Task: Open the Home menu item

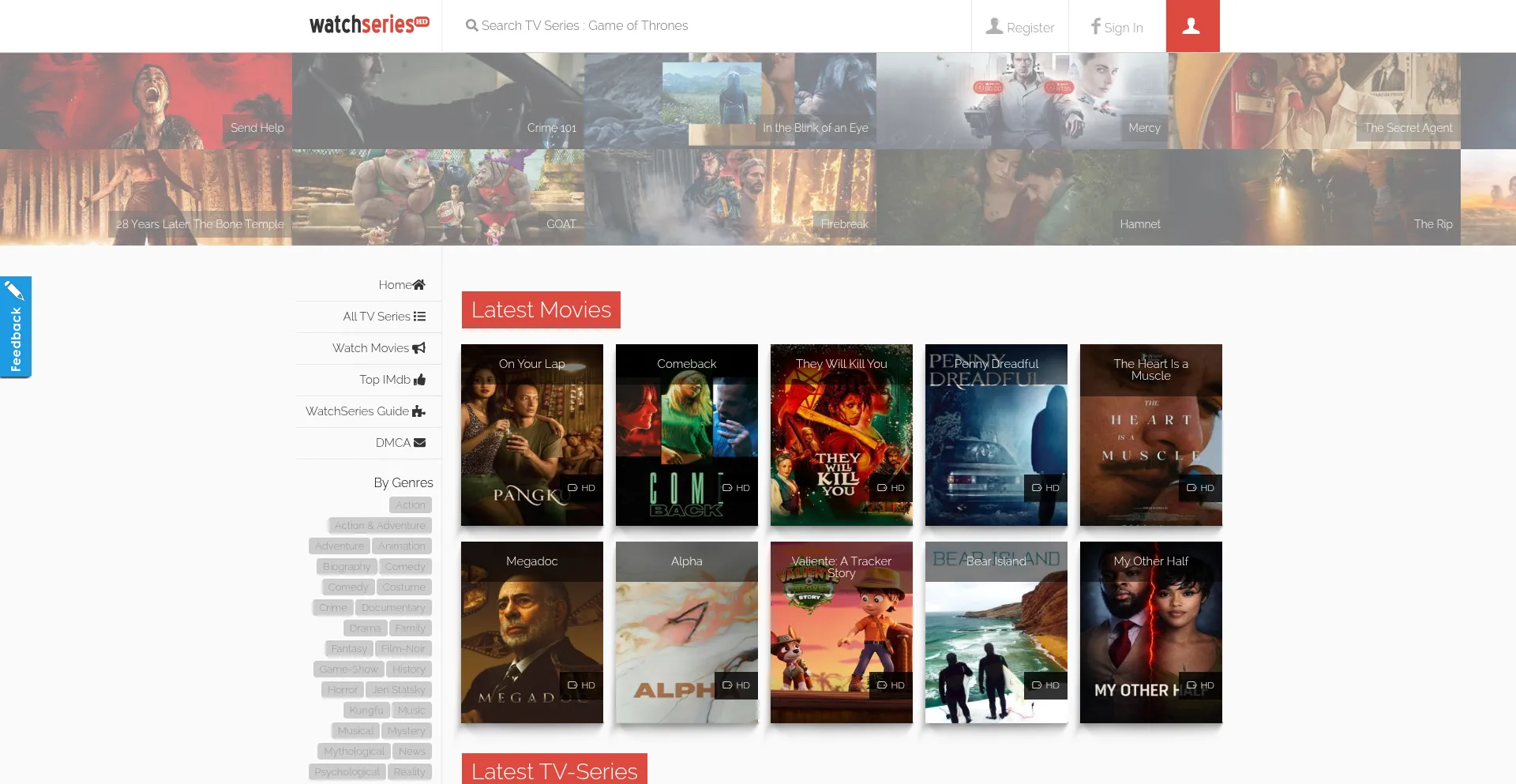Action: (x=369, y=285)
